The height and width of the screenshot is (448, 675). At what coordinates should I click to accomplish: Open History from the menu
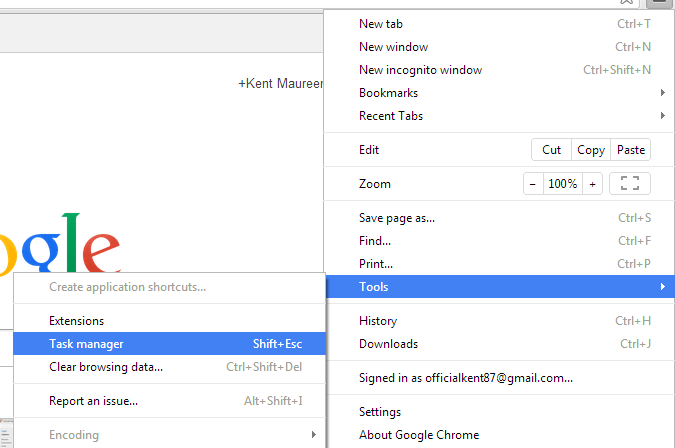coord(499,321)
